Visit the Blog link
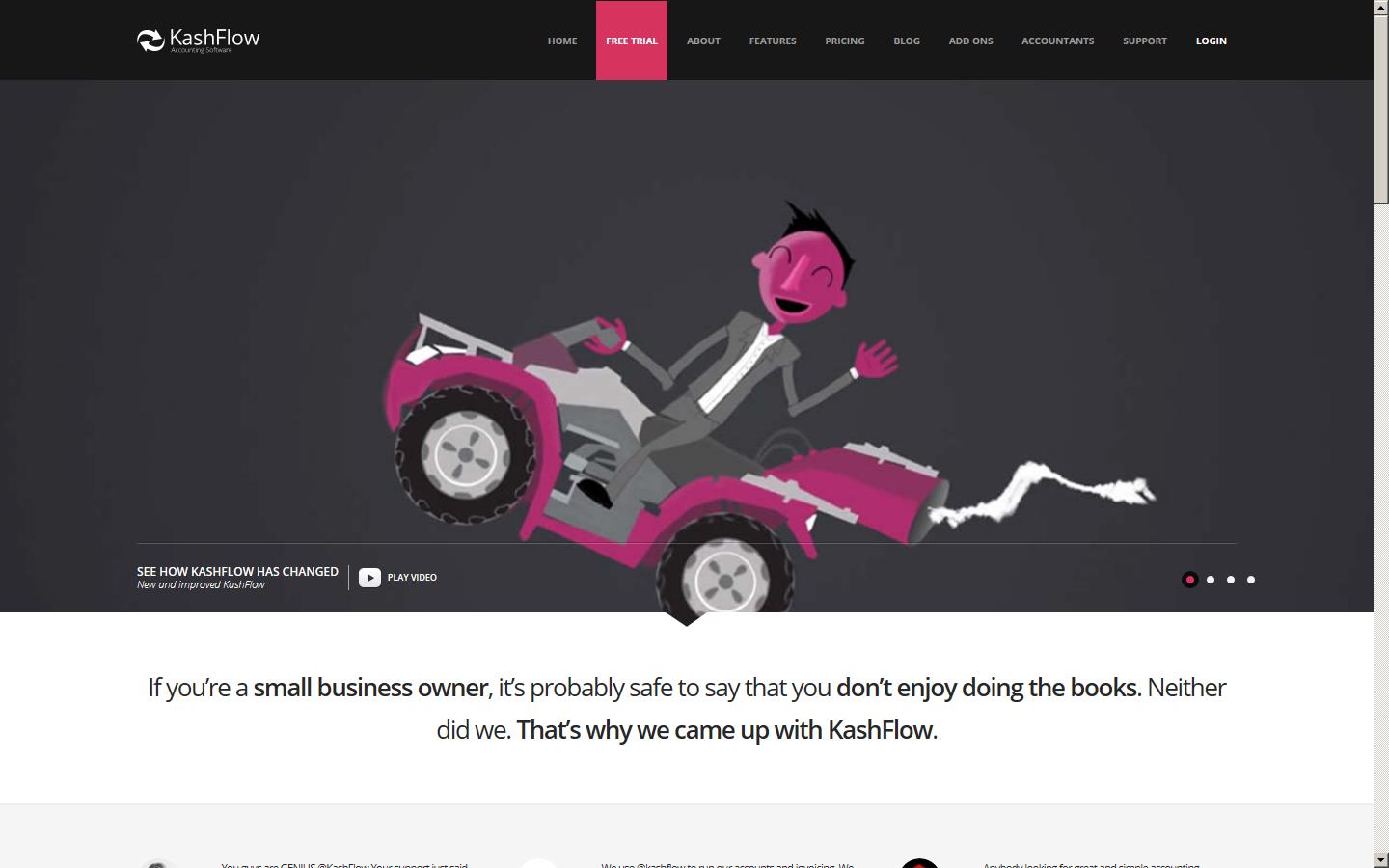This screenshot has height=868, width=1389. click(907, 41)
